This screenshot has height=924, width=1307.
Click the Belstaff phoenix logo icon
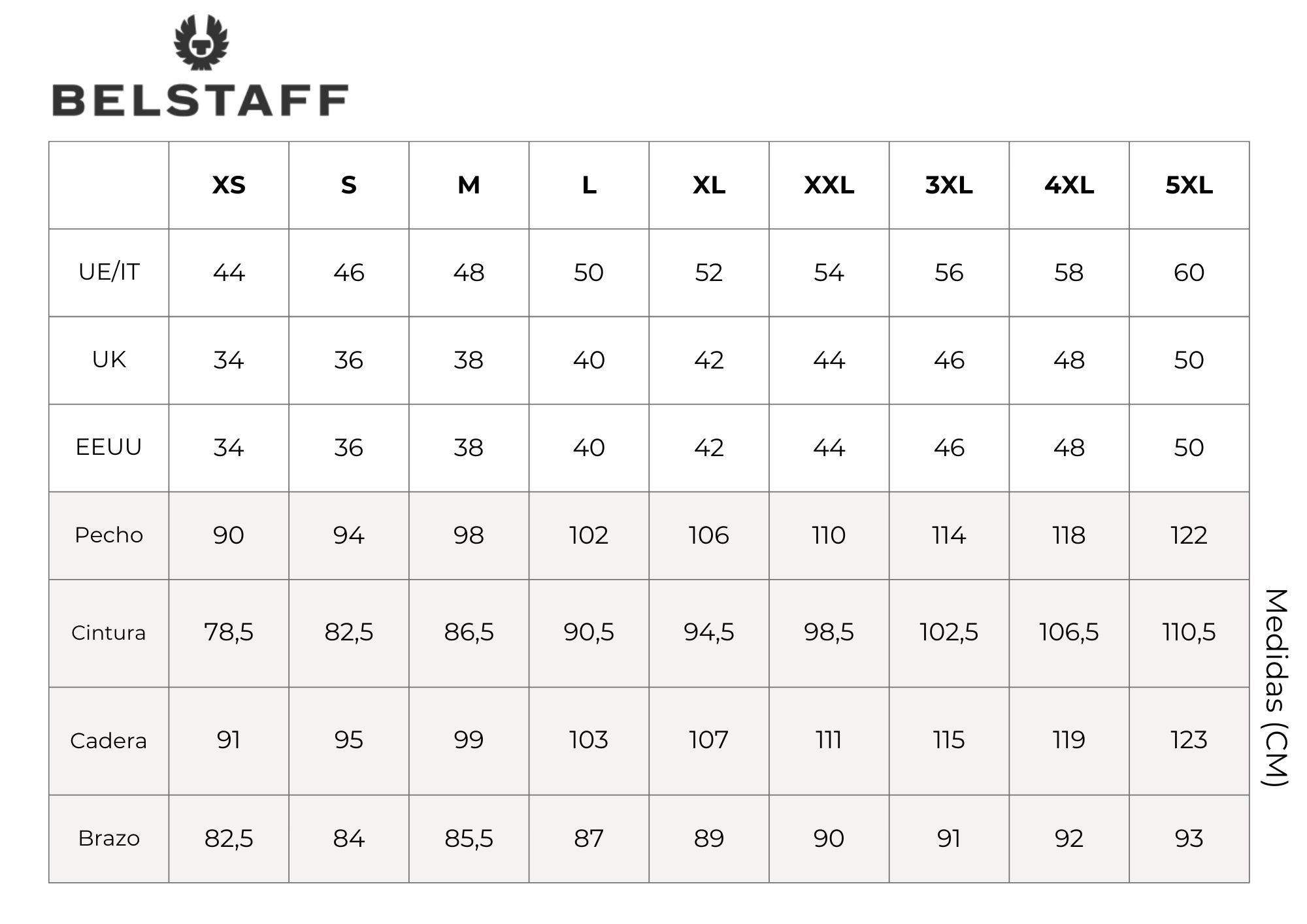click(x=201, y=42)
